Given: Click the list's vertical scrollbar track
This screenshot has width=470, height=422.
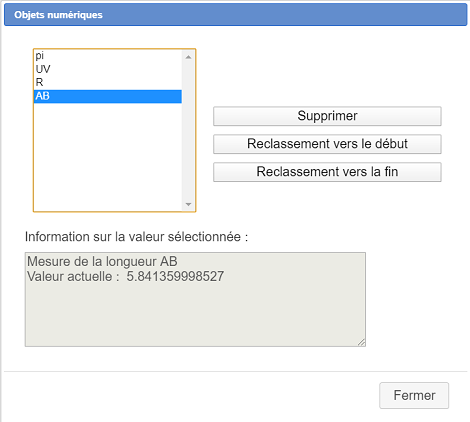Looking at the screenshot, I should (188, 131).
